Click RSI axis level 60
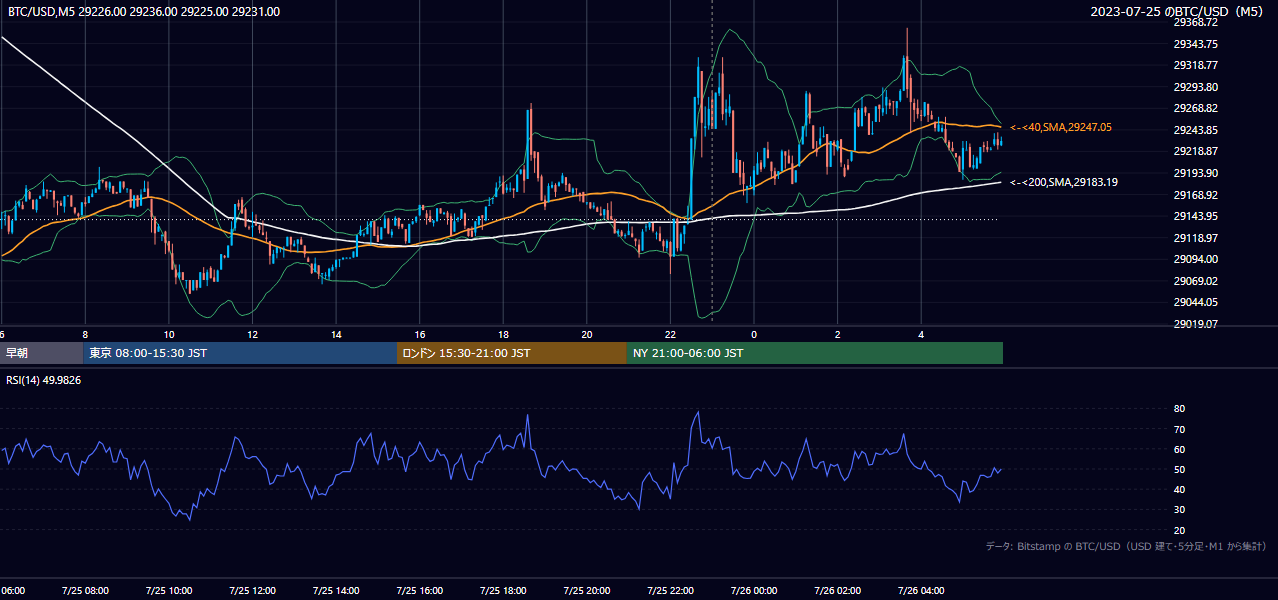1278x600 pixels. tap(1179, 449)
